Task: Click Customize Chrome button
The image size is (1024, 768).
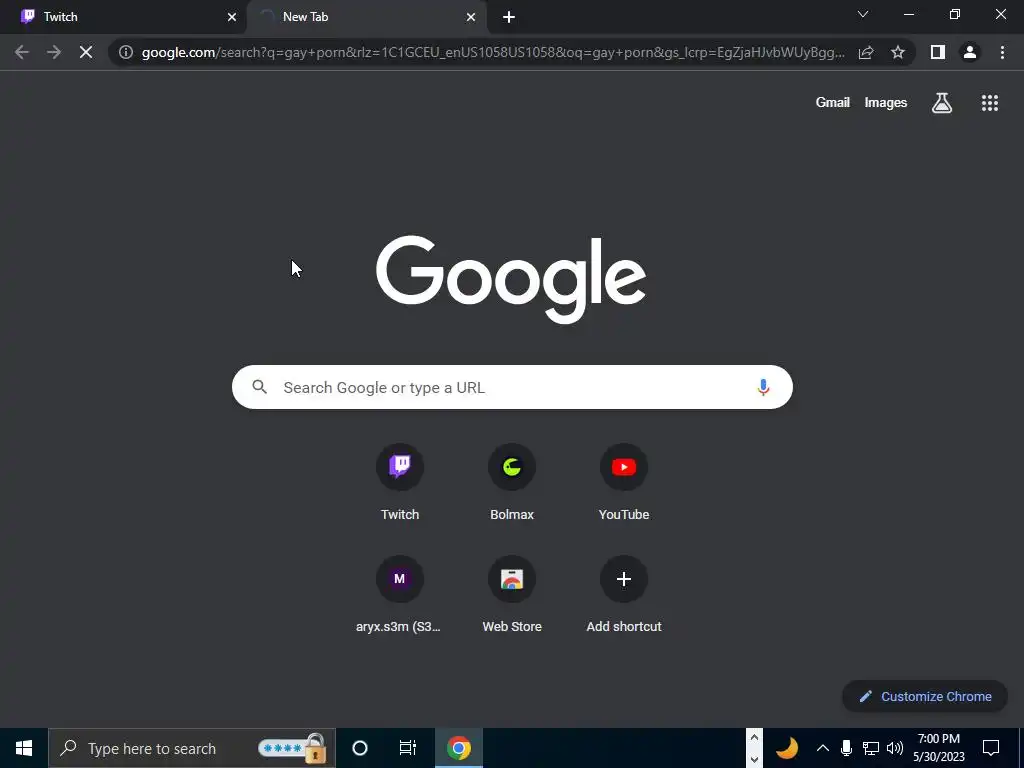Action: pos(925,696)
